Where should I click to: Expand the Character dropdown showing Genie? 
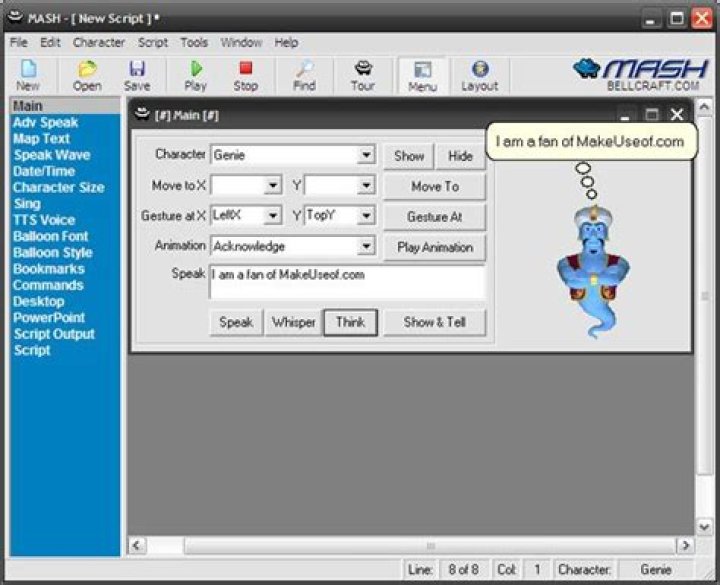click(366, 155)
